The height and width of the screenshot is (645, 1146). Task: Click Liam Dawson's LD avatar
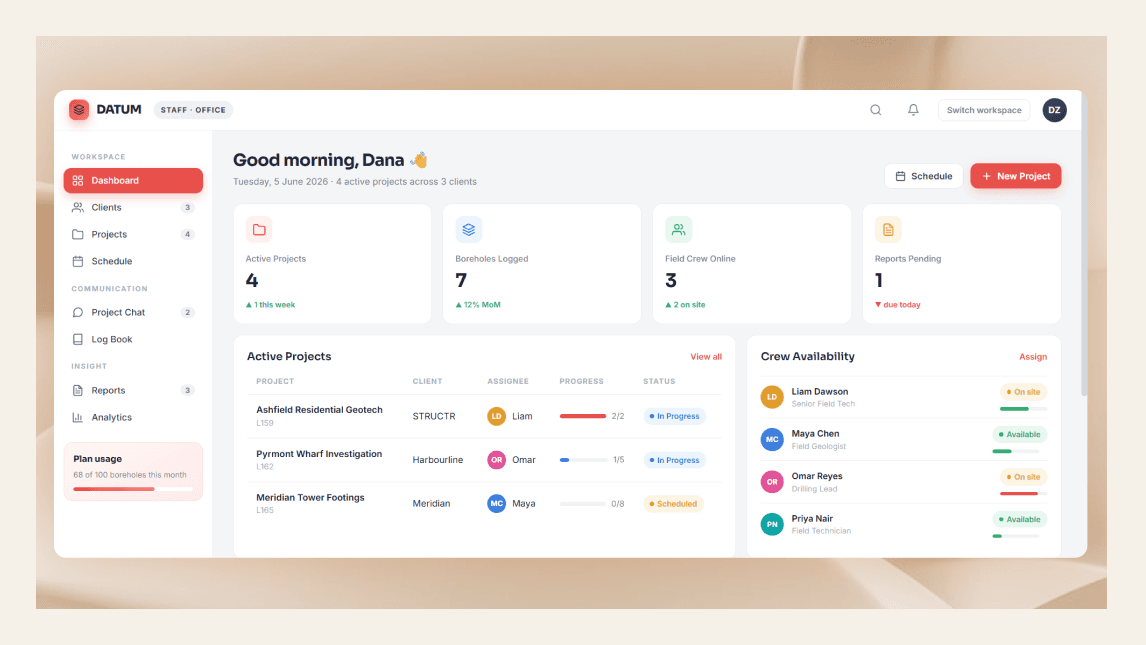click(772, 397)
